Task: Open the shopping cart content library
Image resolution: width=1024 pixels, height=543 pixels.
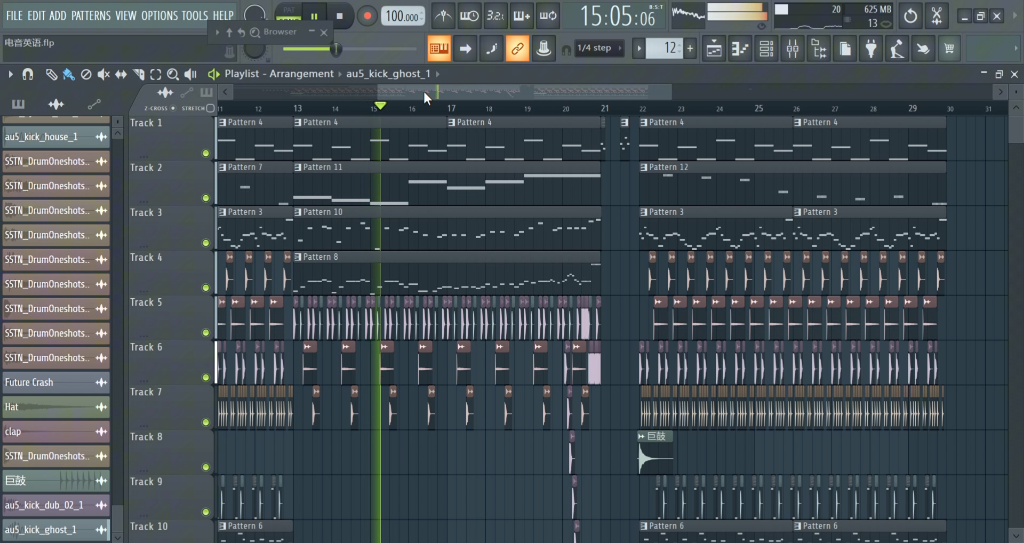Action: coord(950,48)
